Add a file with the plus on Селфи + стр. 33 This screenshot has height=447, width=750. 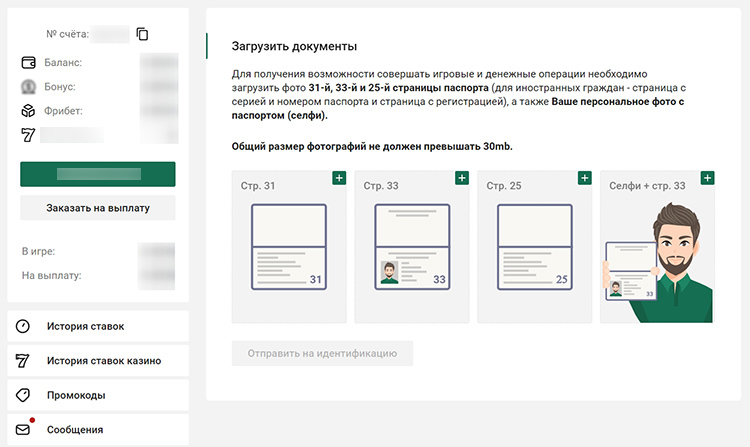click(707, 178)
